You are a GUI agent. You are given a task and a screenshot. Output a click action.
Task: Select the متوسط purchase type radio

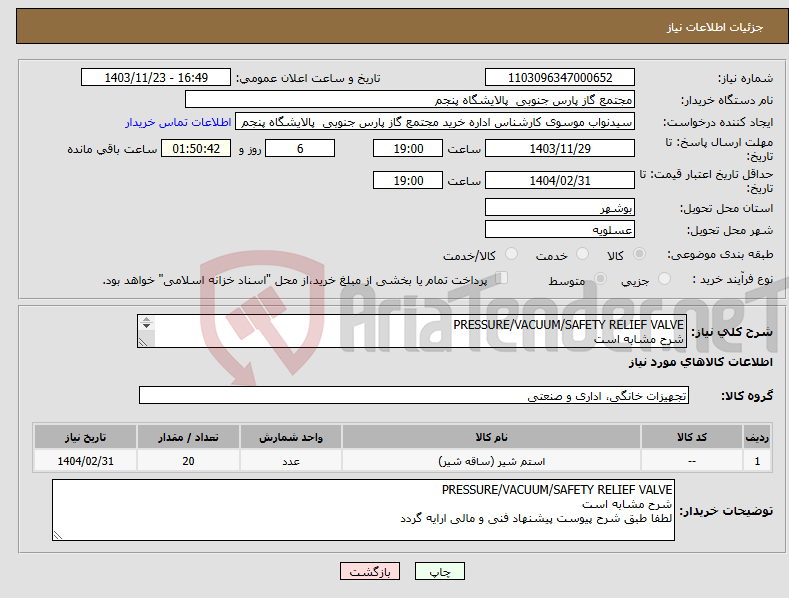click(600, 278)
